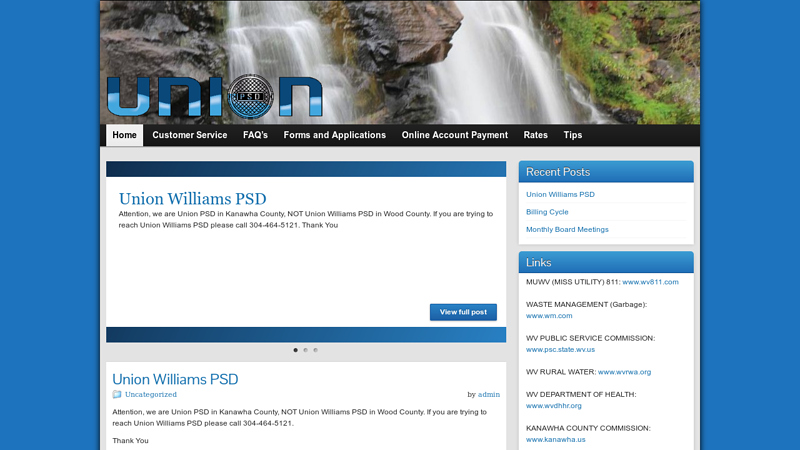Click the admin author link
This screenshot has height=450, width=800.
pos(489,395)
